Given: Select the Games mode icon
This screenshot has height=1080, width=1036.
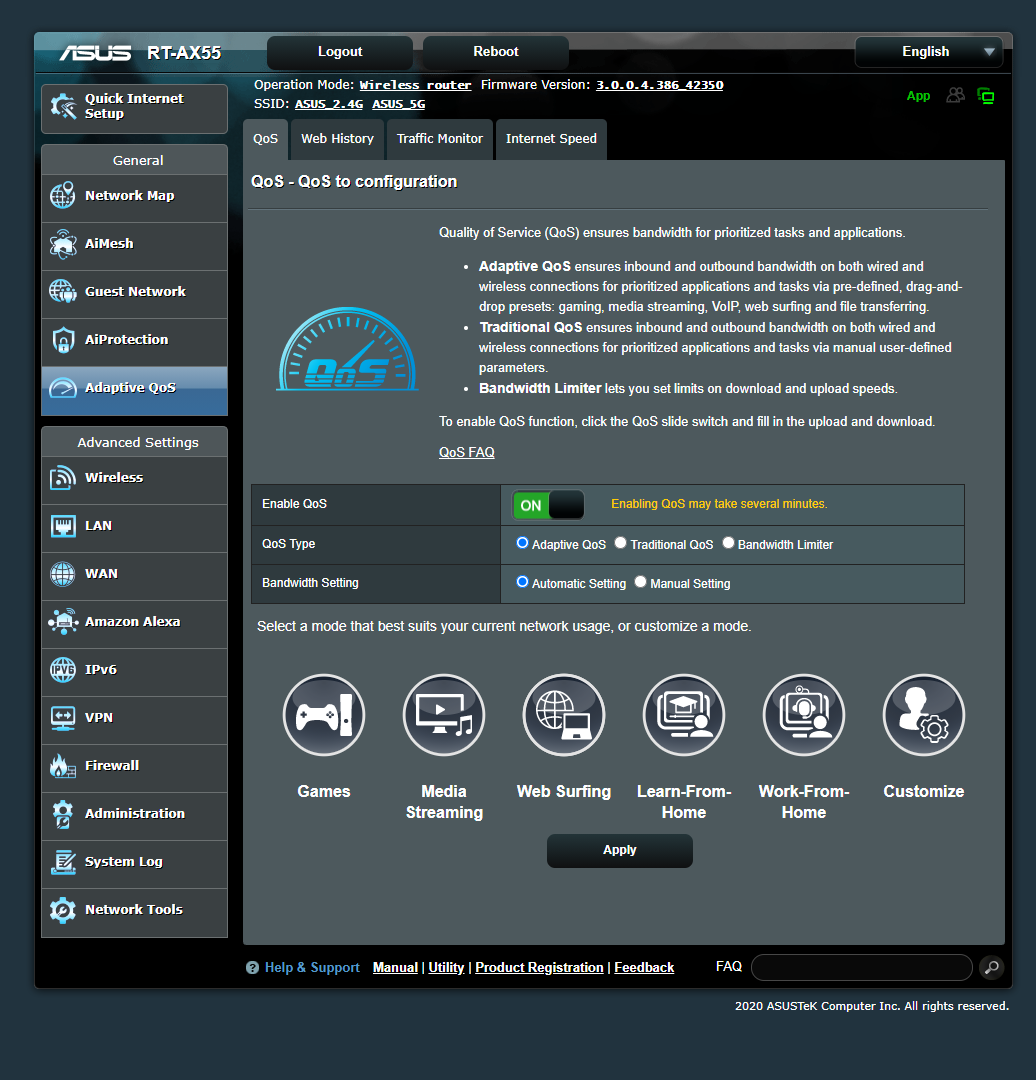Looking at the screenshot, I should coord(324,715).
